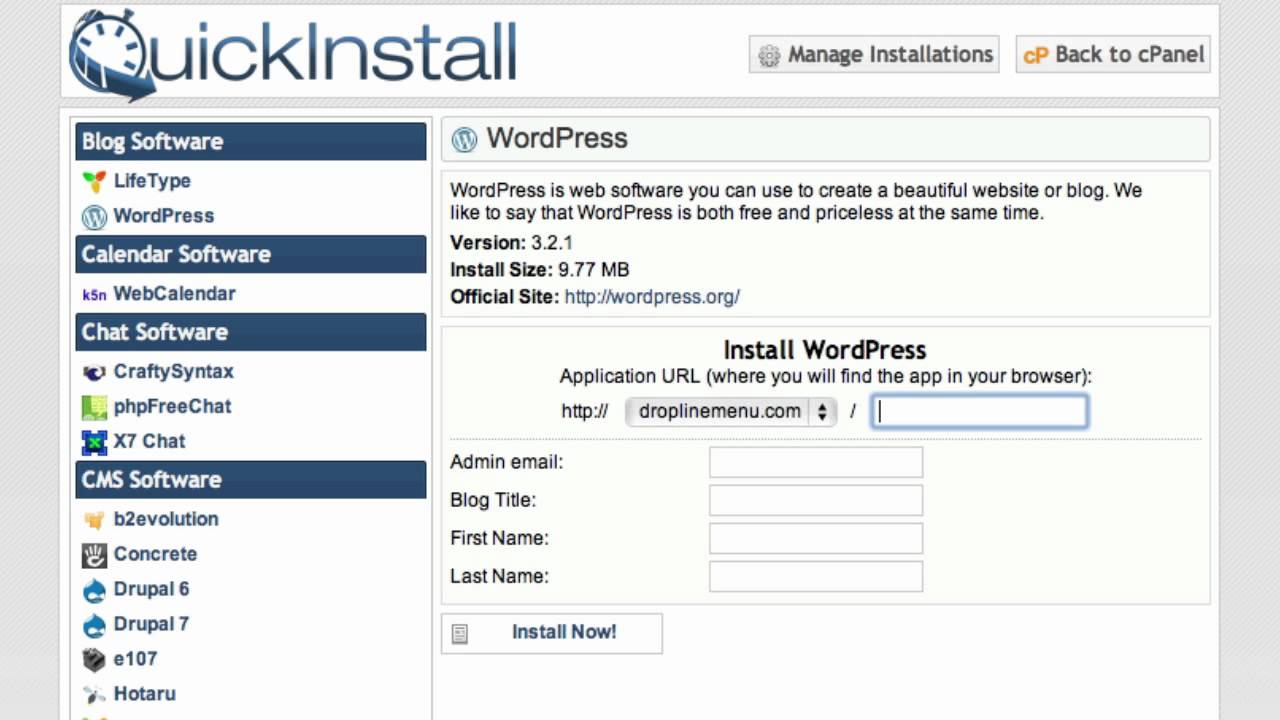Screen dimensions: 1280x720
Task: Click the document icon on Install Now button
Action: pos(460,634)
